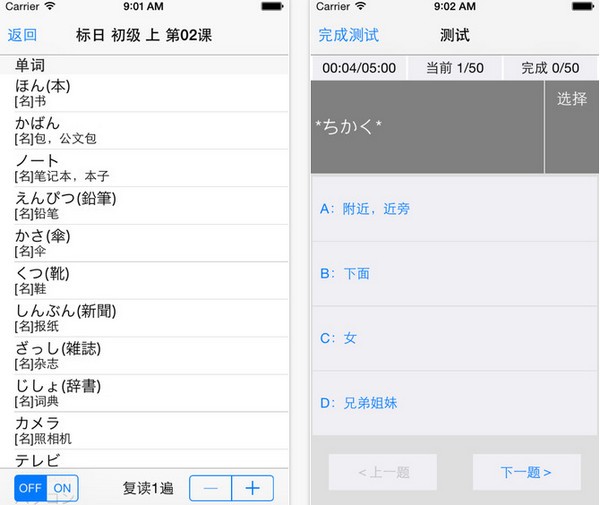Tap the lesson title 标日 初级 上 第02课
The image size is (600, 505).
tap(143, 35)
